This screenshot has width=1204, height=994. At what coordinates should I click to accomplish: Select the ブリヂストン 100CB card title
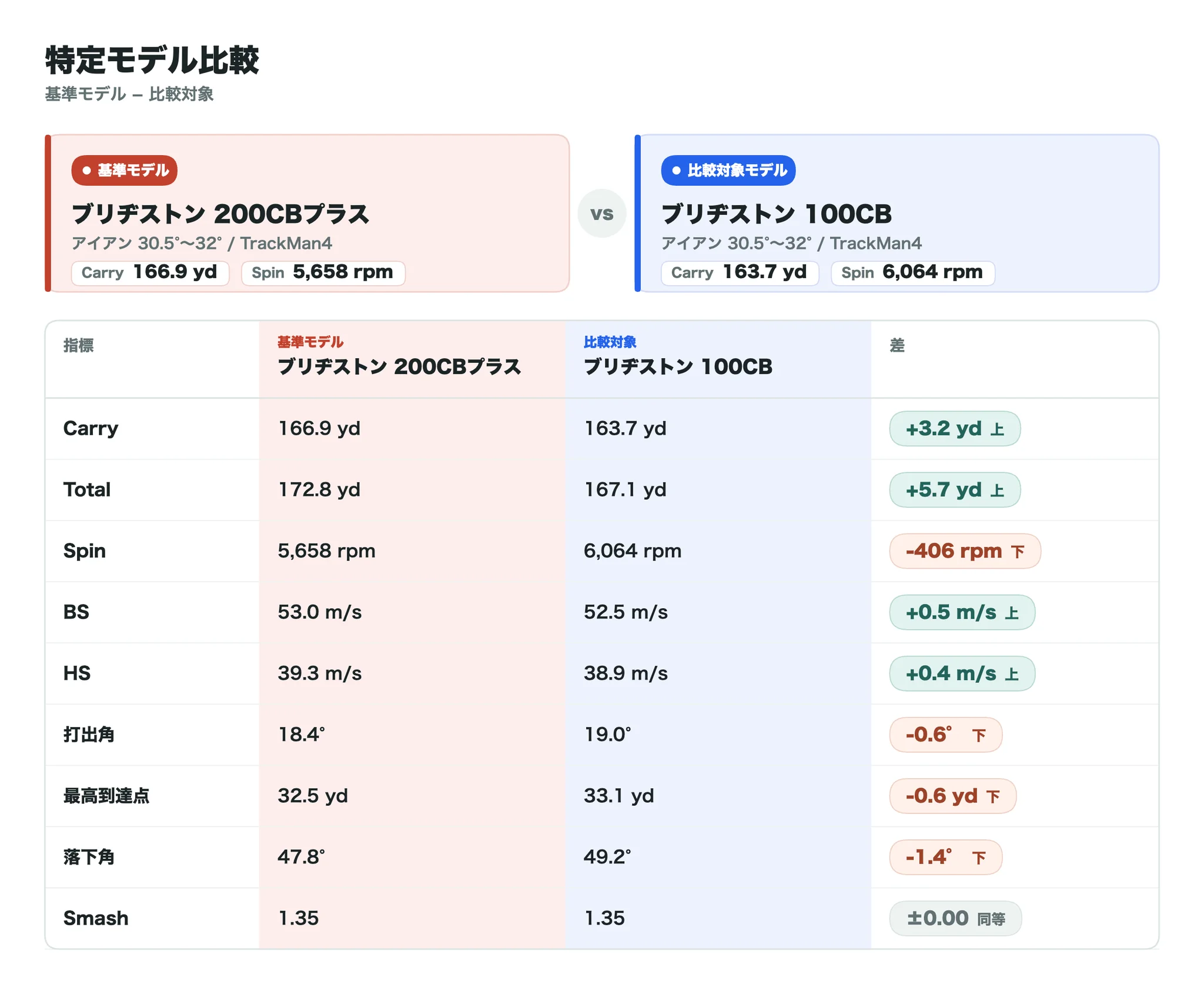(777, 214)
